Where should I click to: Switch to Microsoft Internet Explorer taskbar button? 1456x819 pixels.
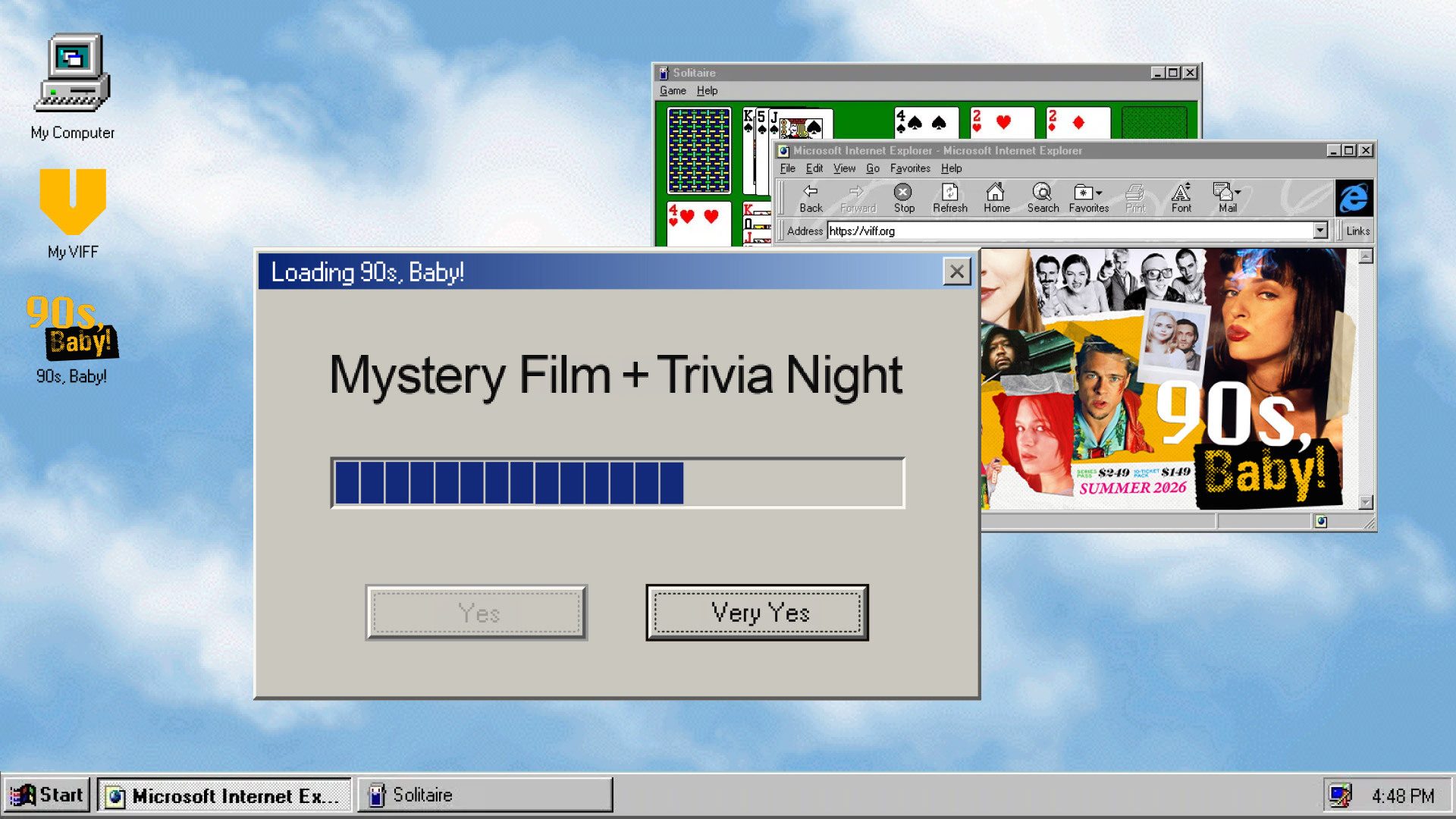224,795
